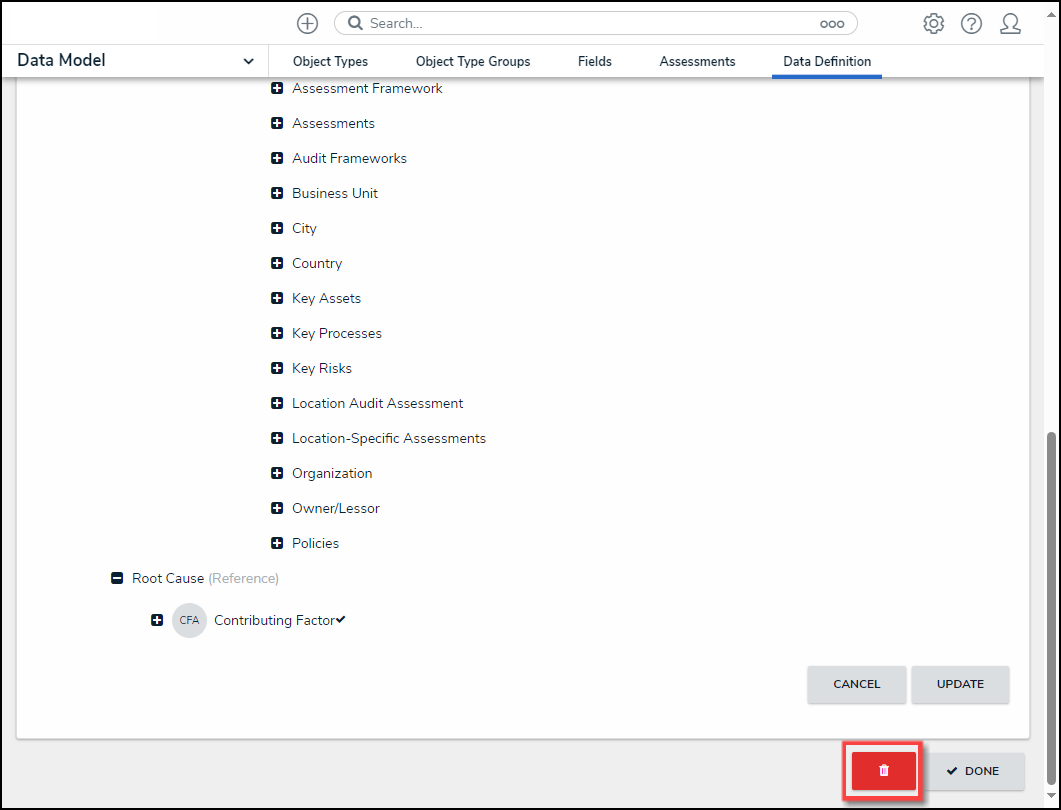
Task: Select the Key Processes label
Action: (336, 334)
